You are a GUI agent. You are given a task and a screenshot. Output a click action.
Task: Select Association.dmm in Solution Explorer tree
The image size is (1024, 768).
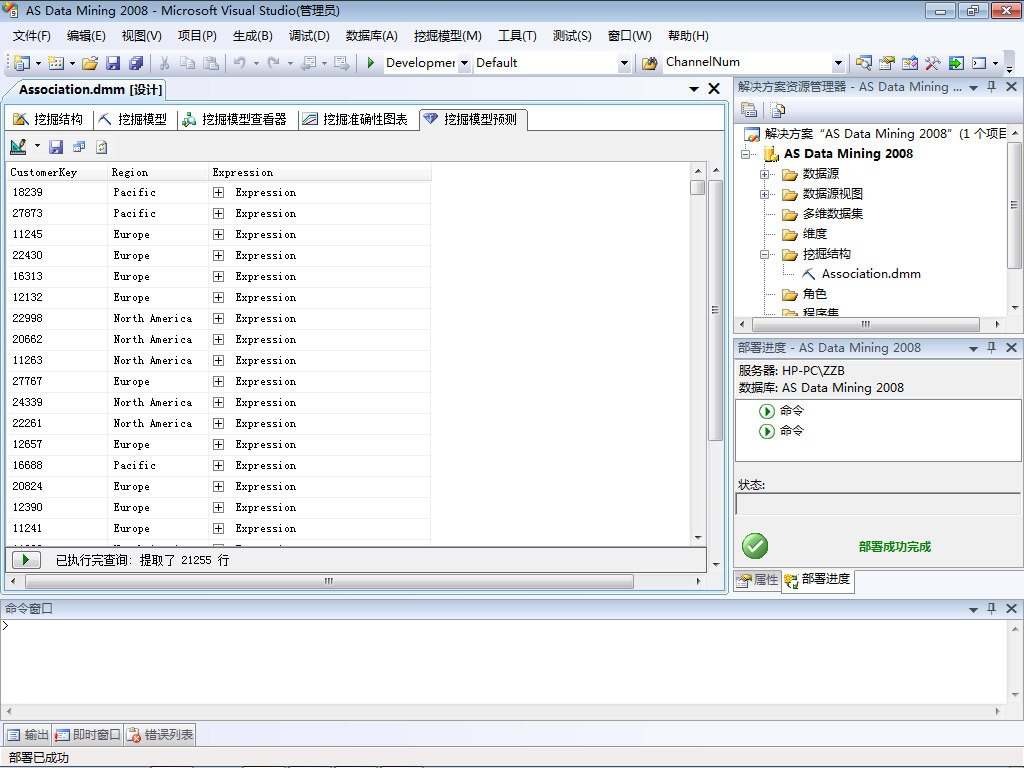pyautogui.click(x=871, y=274)
